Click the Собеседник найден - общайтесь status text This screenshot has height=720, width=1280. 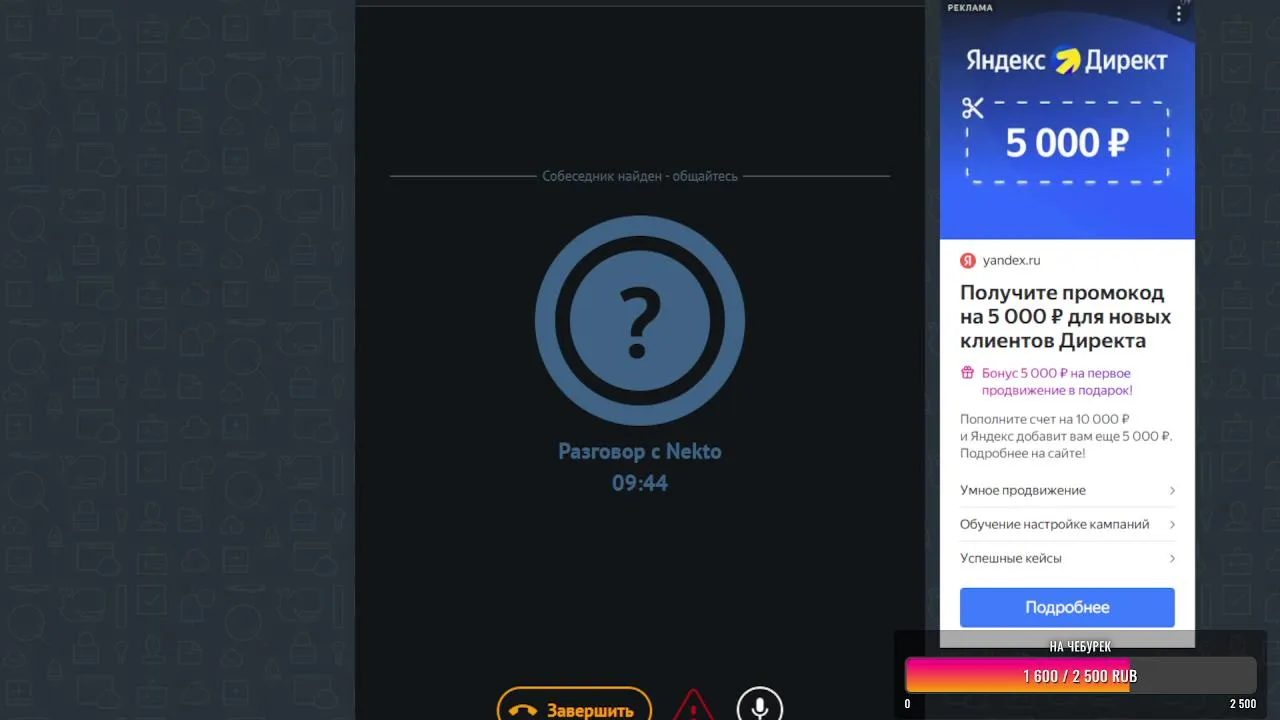640,176
